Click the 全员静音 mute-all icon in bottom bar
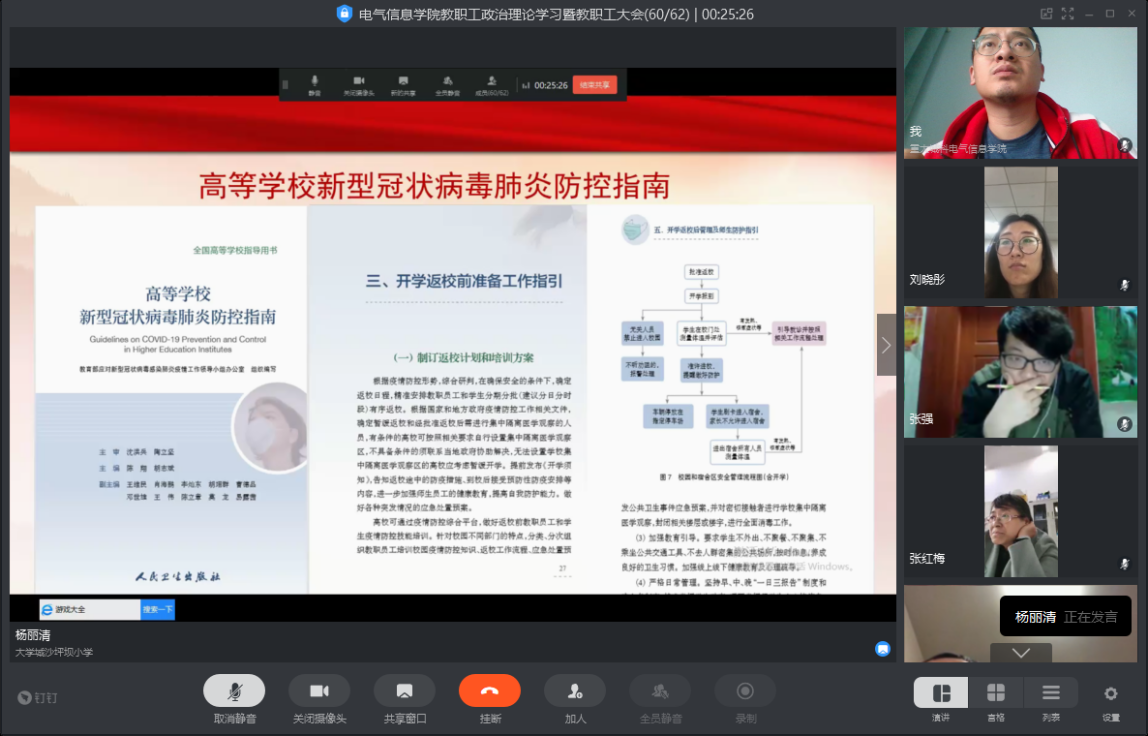 click(659, 691)
